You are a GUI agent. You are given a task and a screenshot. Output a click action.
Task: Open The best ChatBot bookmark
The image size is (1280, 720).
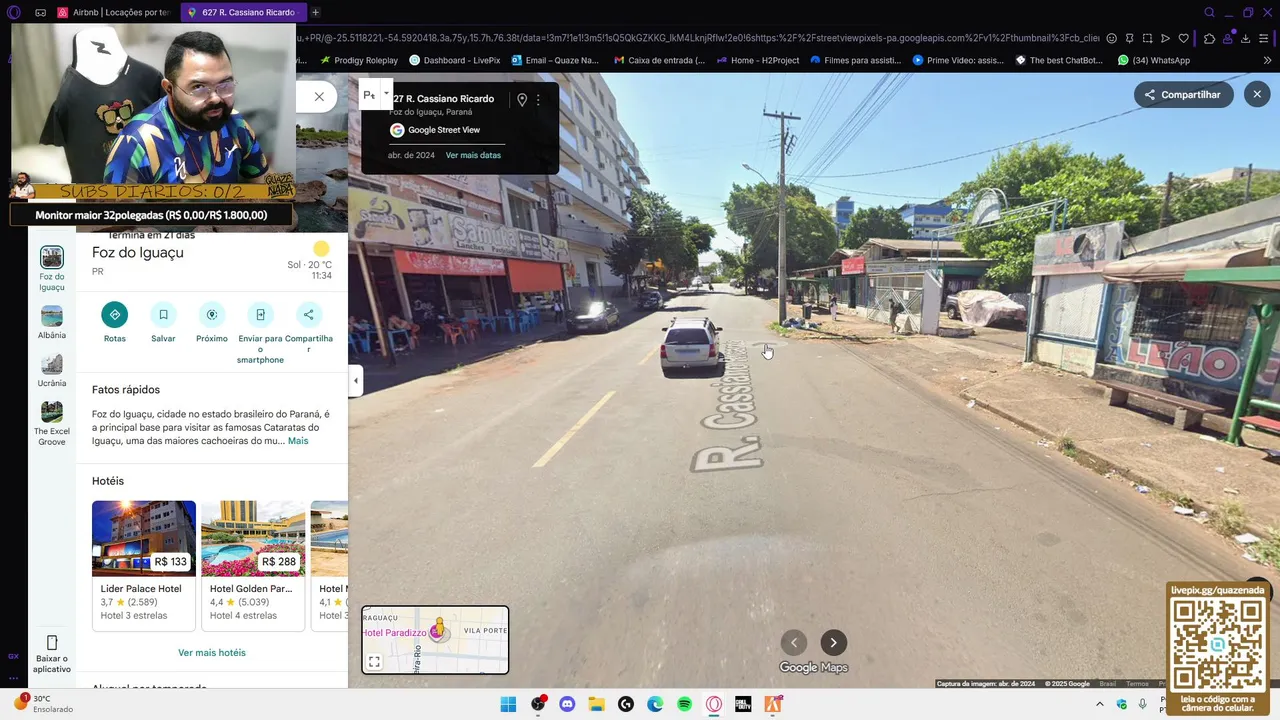pos(1058,60)
